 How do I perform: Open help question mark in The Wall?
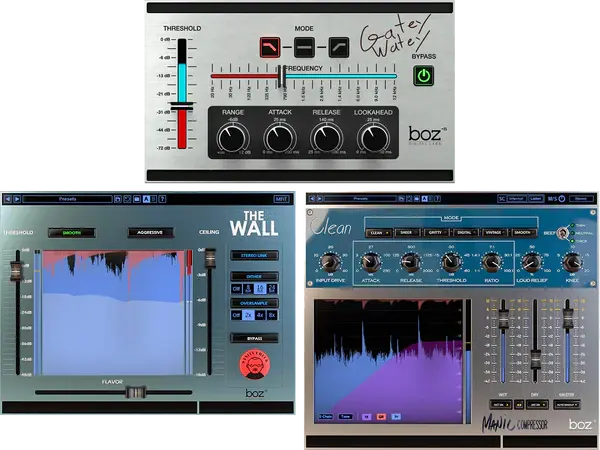162,199
